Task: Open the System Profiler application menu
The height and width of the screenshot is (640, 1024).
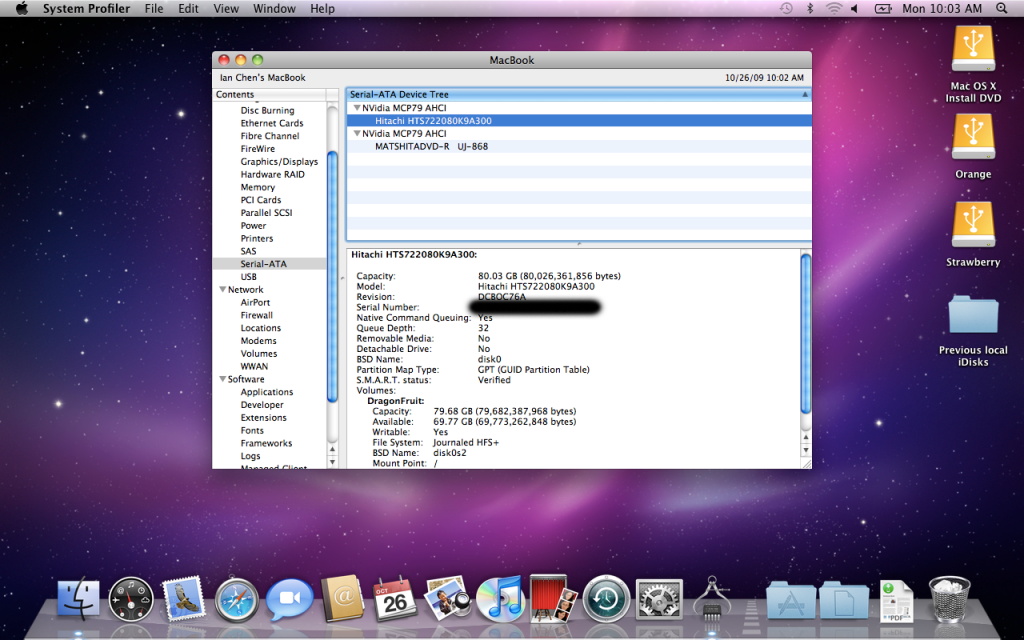Action: click(x=86, y=8)
